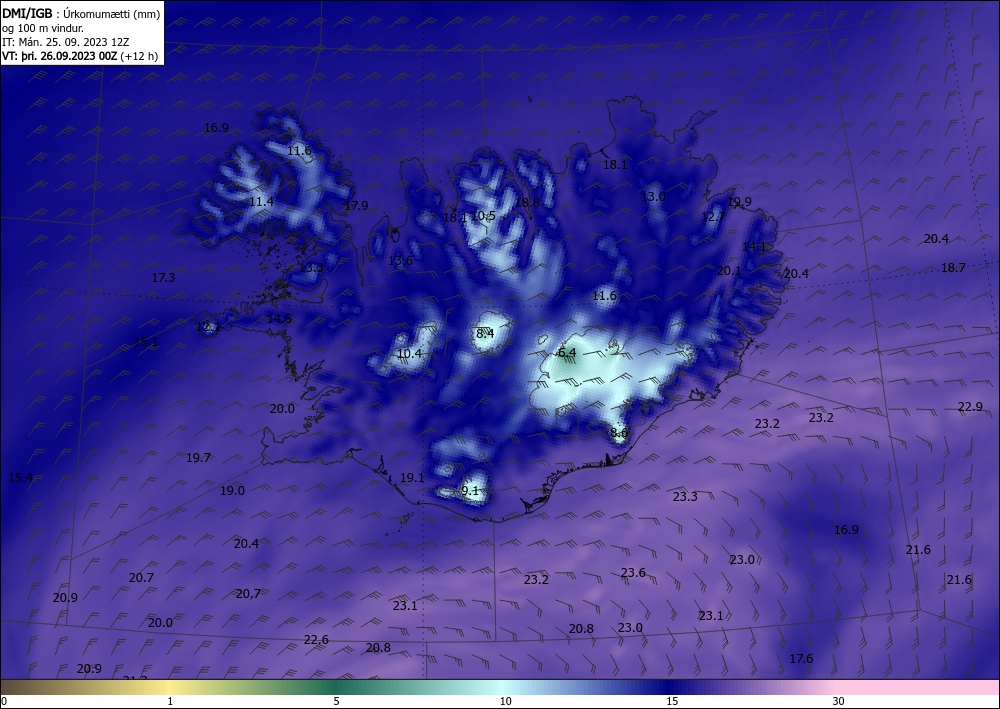Click the 17.6 value near the bottom right

[x=801, y=659]
